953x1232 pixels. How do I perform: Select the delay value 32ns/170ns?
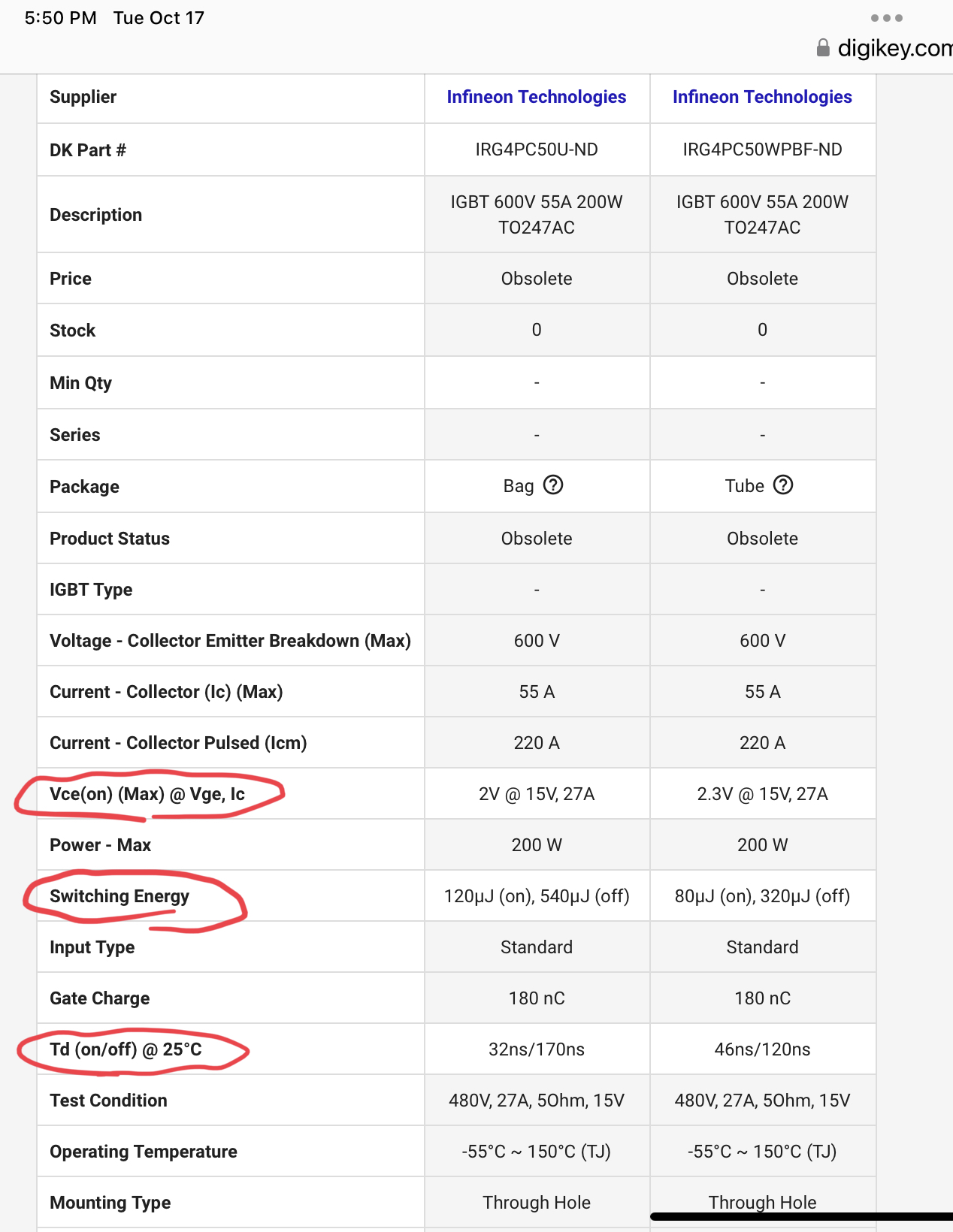coord(537,1049)
